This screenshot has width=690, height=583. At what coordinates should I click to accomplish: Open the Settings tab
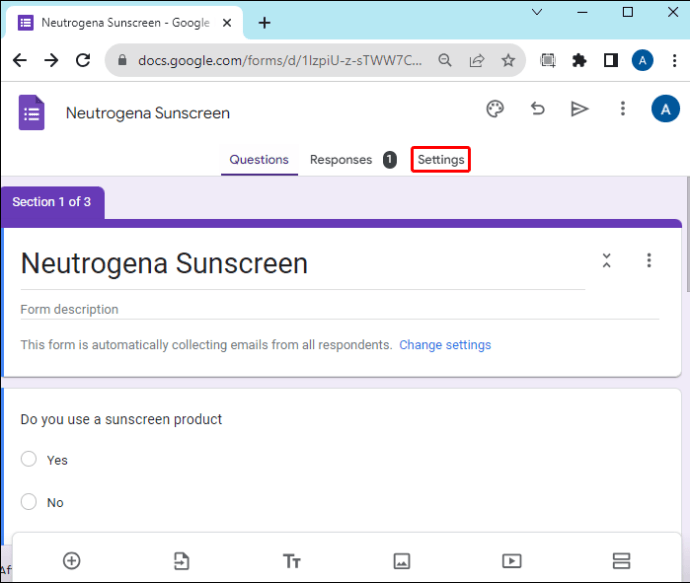(441, 160)
